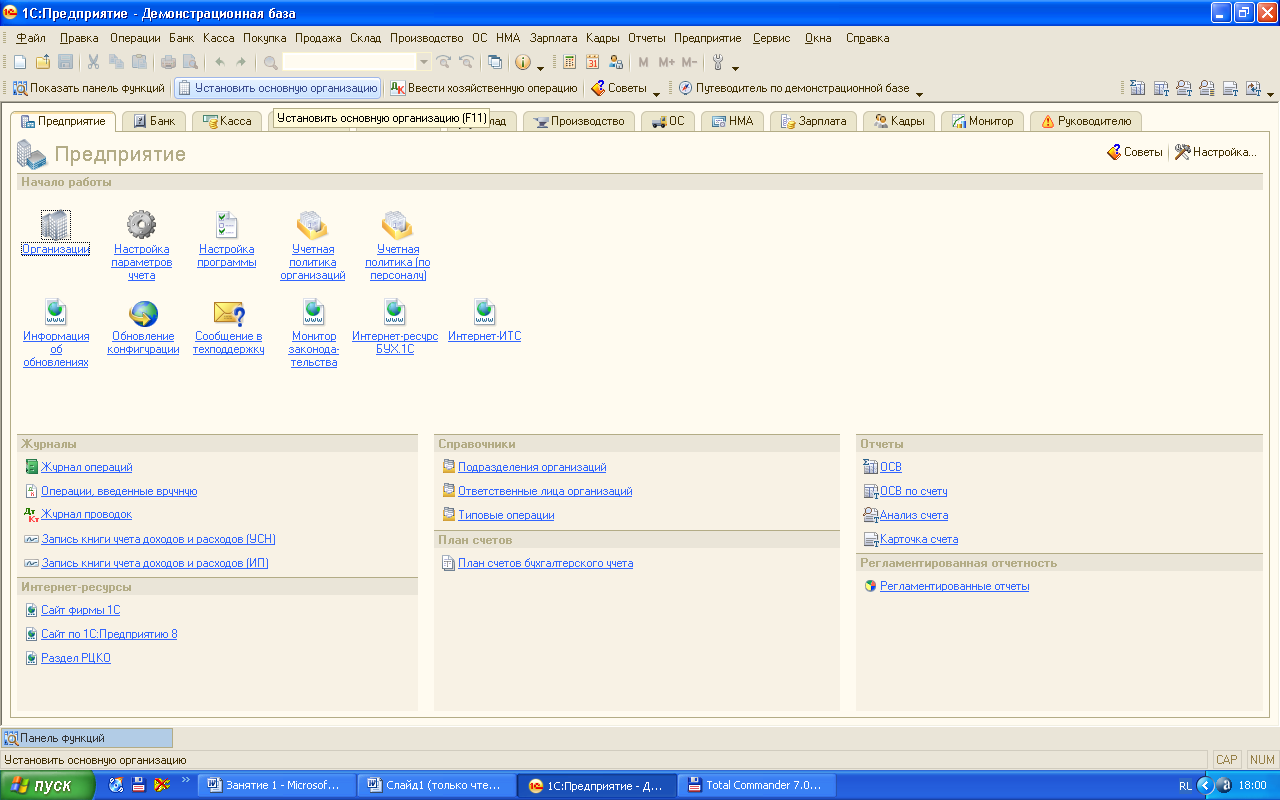Click the wrench service tools icon
This screenshot has height=800, width=1280.
tap(717, 62)
